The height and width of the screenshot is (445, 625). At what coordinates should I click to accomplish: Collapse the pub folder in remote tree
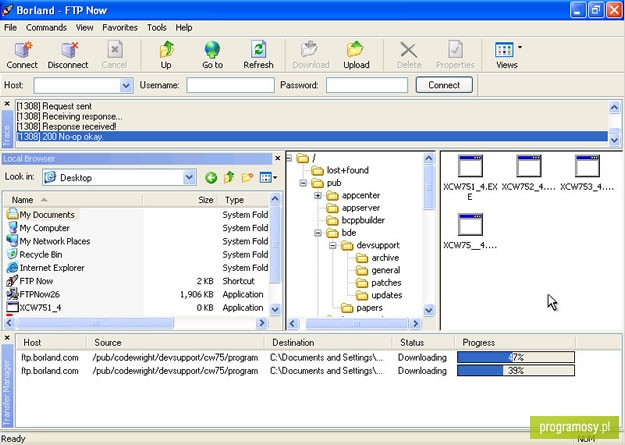tap(303, 183)
